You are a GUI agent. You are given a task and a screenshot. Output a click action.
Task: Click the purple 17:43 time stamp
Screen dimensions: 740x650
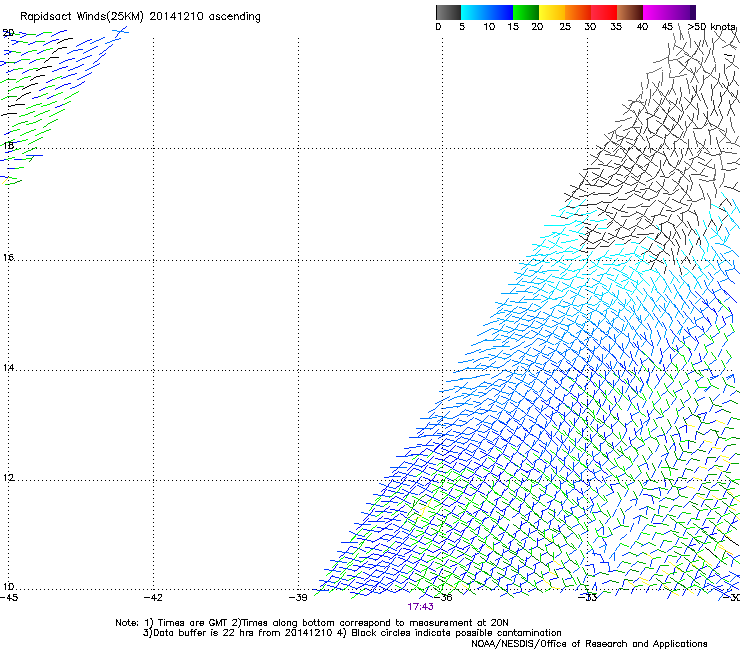(x=420, y=607)
